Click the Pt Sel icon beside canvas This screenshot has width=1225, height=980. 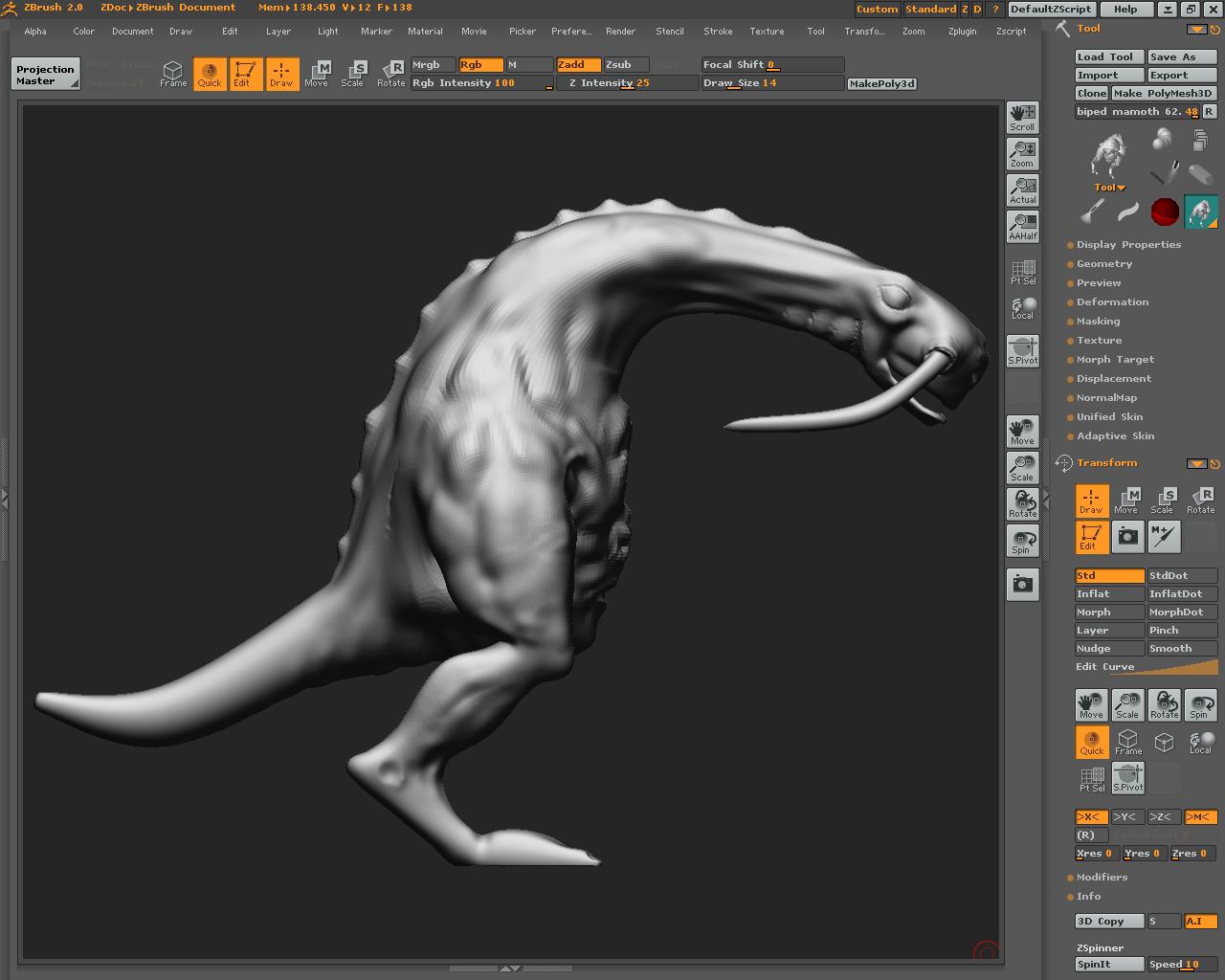coord(1022,272)
